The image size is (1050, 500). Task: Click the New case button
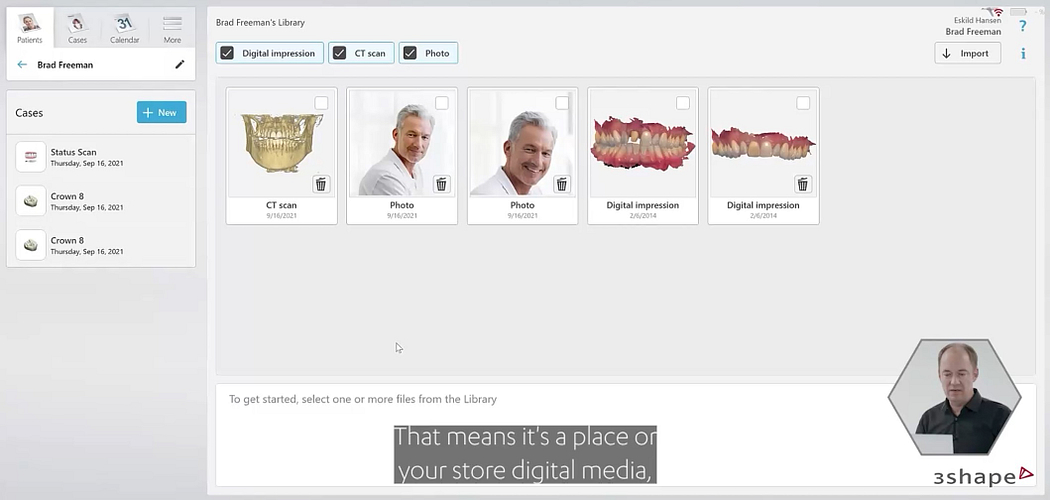161,113
